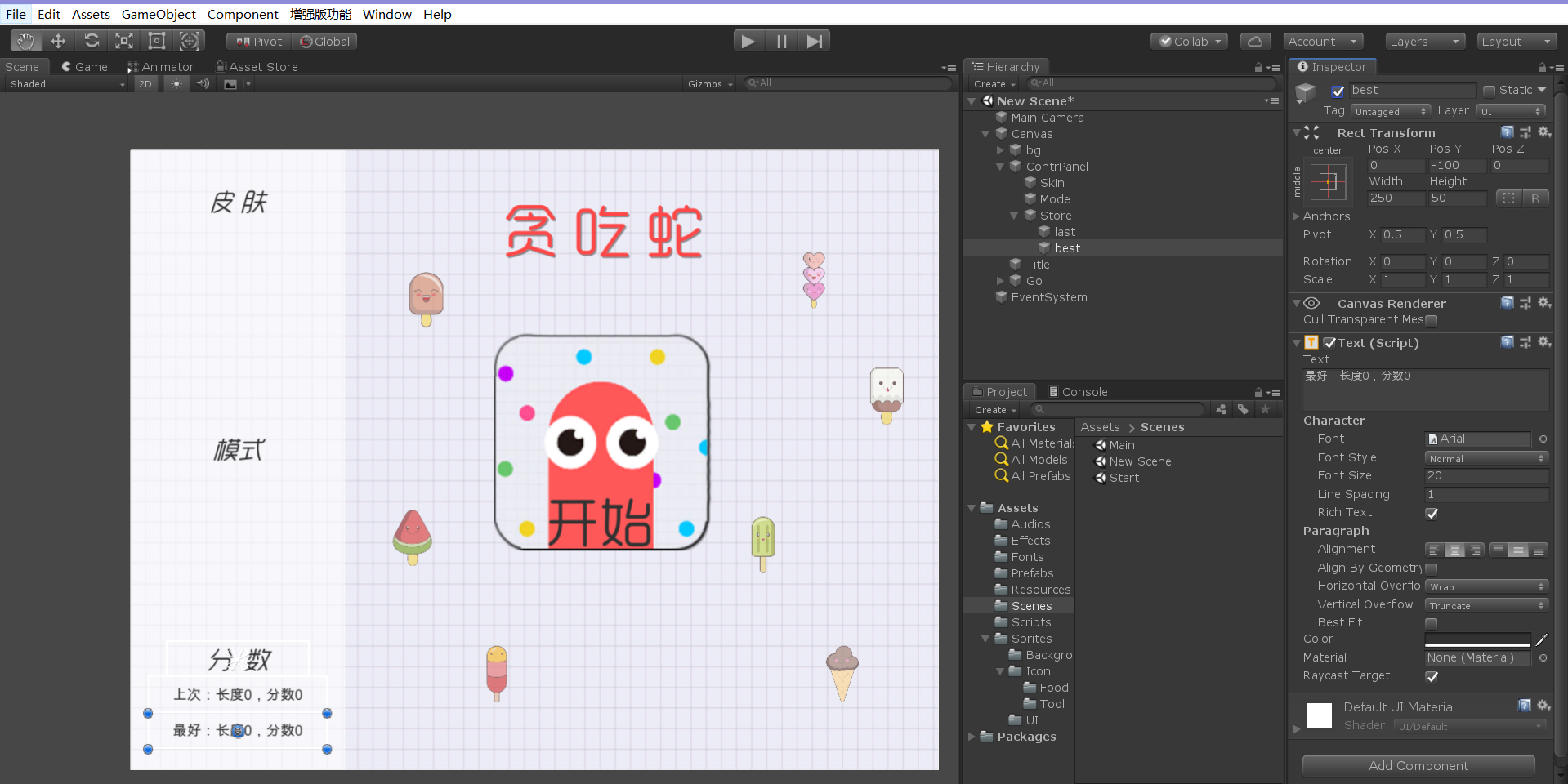
Task: Open Vertical Overflow dropdown
Action: click(x=1486, y=605)
